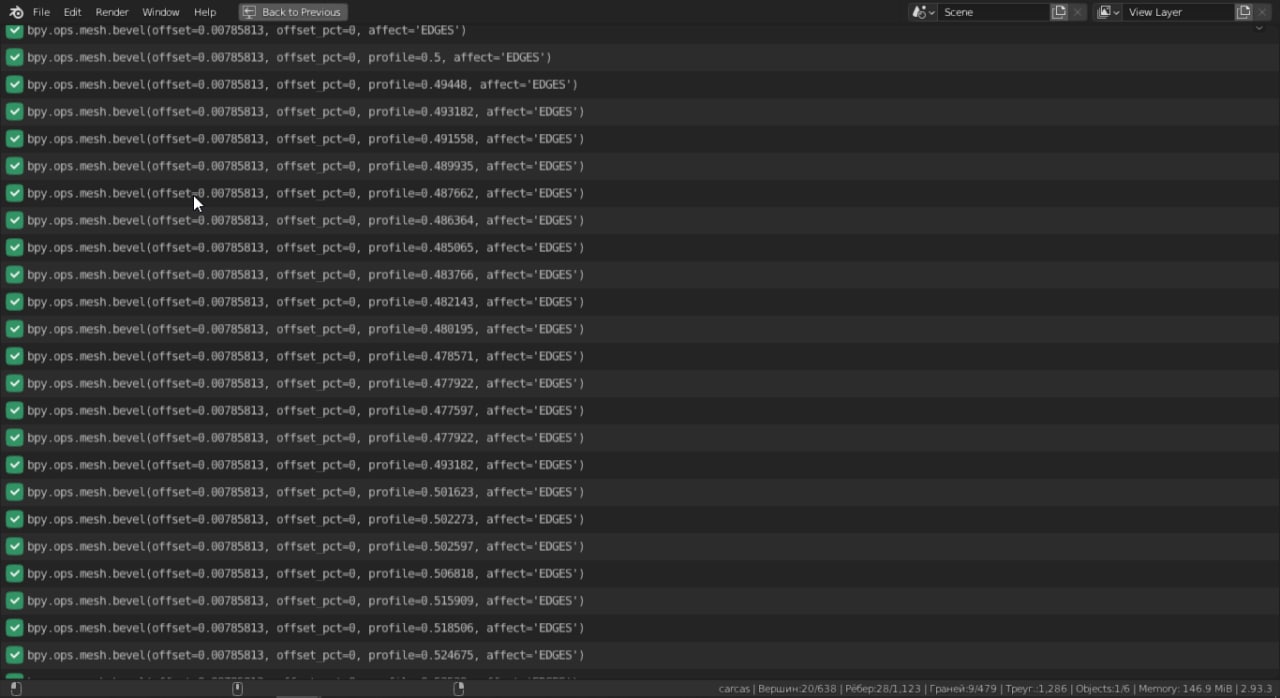Click the add View Layer icon
The width and height of the screenshot is (1280, 698).
pos(1244,12)
